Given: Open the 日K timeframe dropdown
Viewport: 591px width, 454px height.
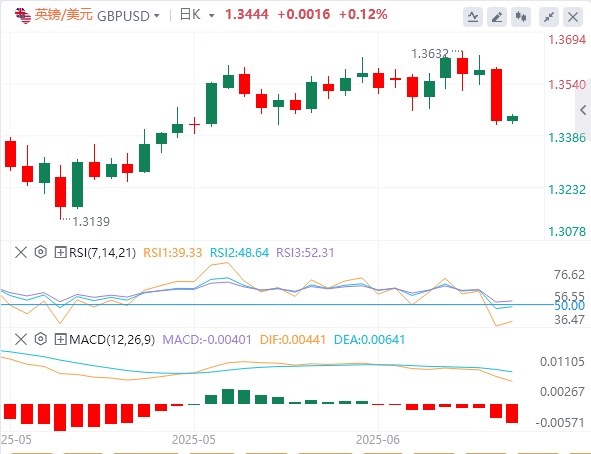Looking at the screenshot, I should coord(197,15).
